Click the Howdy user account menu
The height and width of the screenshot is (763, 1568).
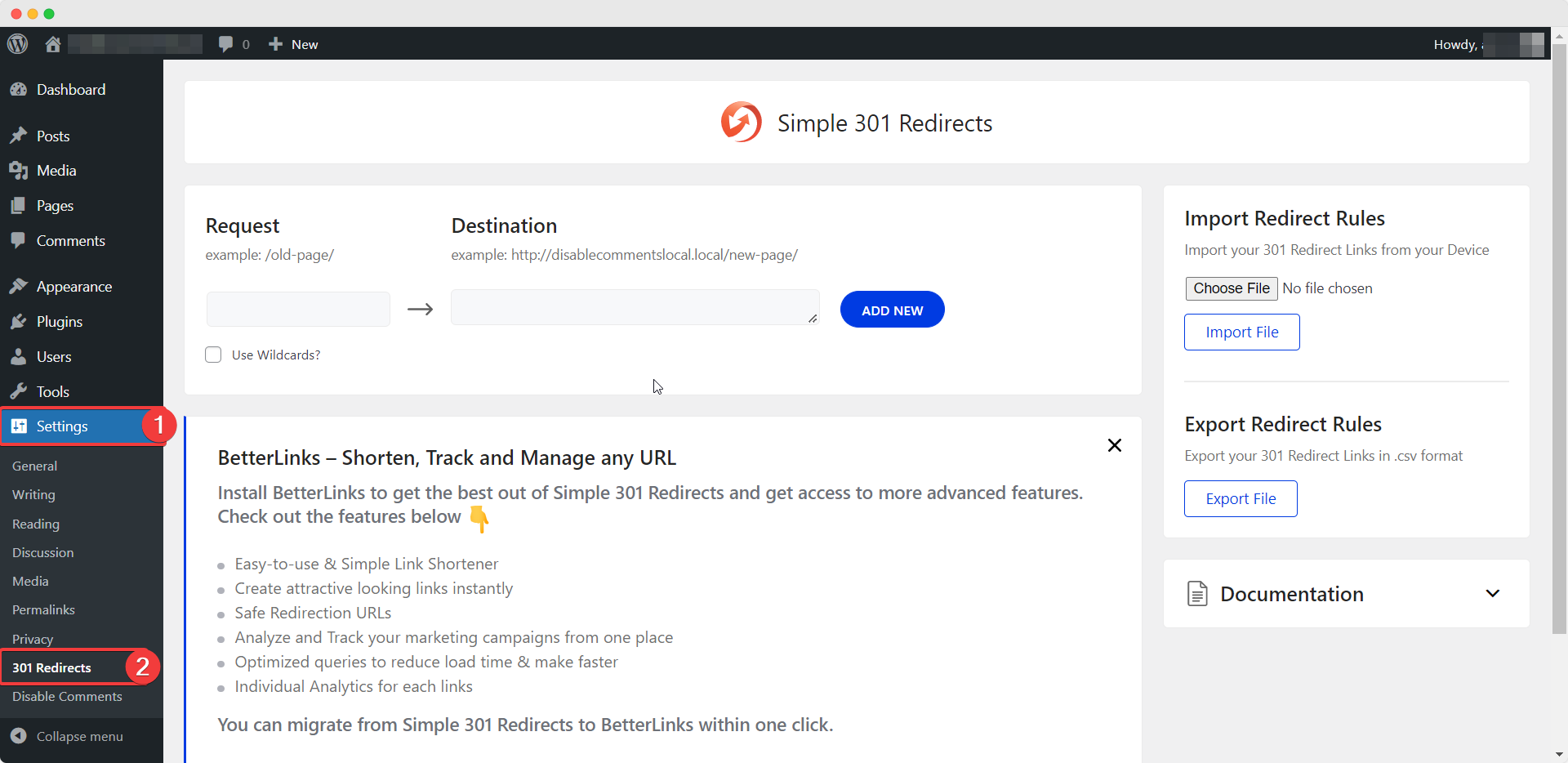point(1488,44)
